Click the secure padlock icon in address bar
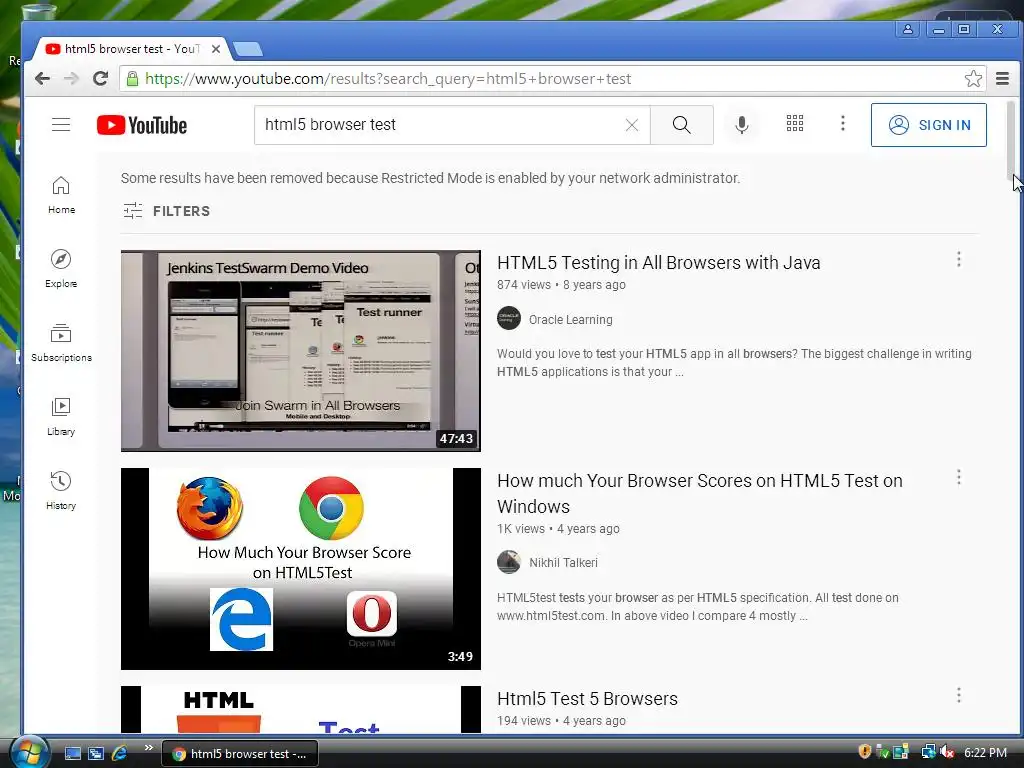The image size is (1024, 768). click(x=132, y=78)
